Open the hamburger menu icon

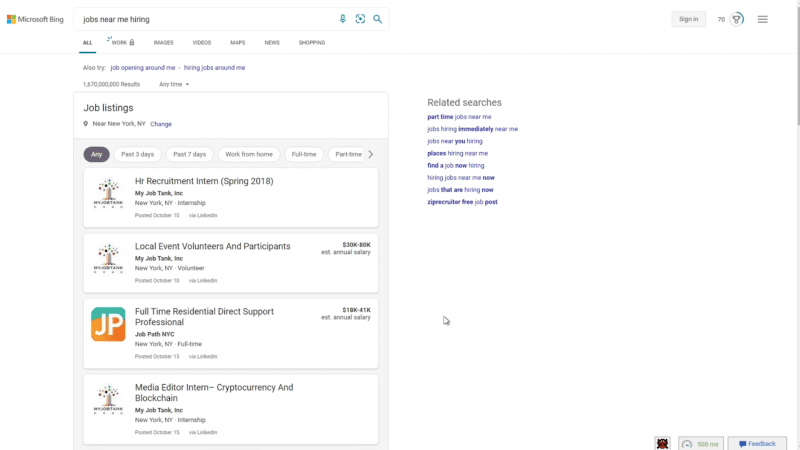click(x=762, y=19)
